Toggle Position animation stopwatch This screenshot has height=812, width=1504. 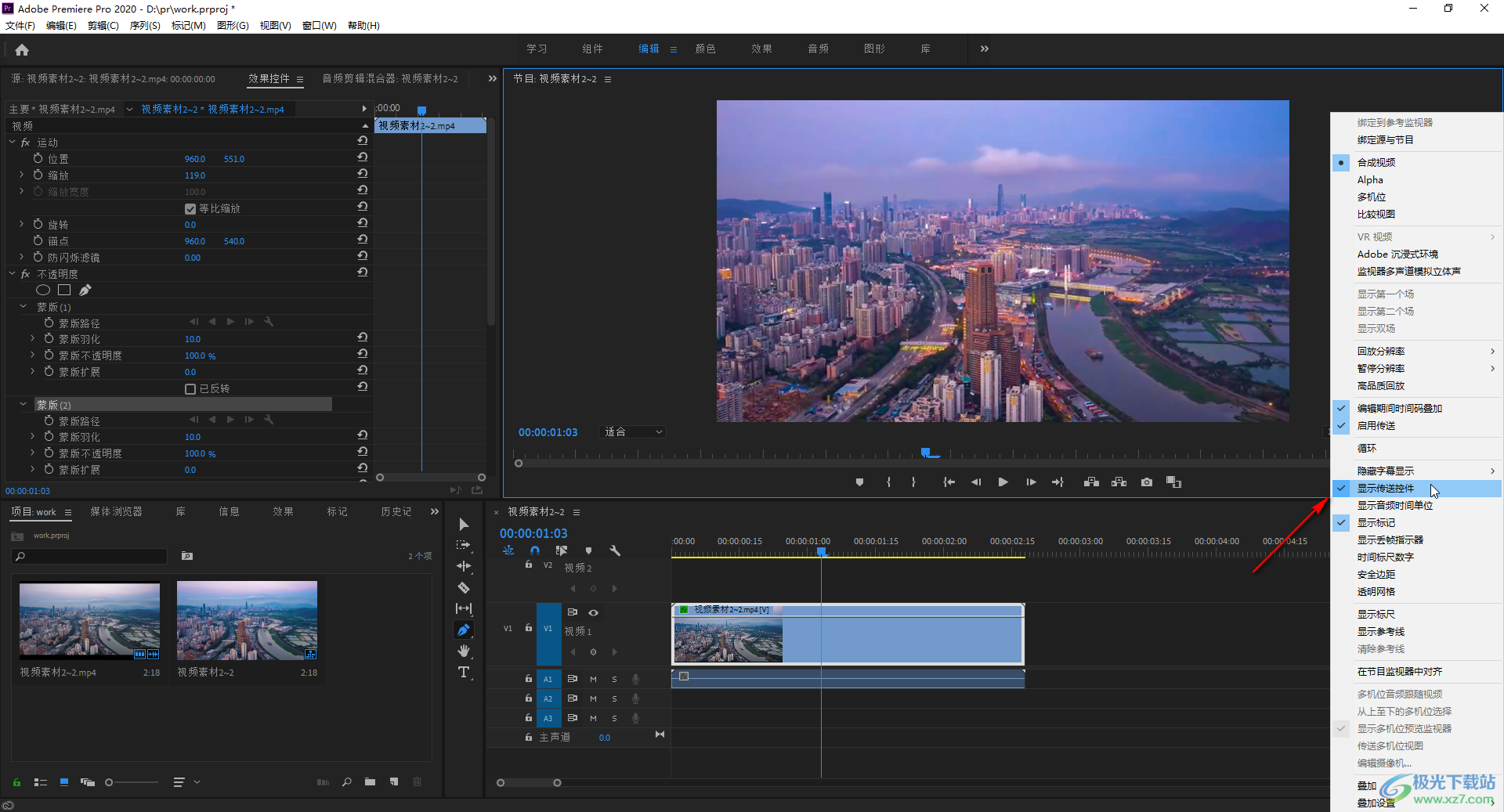[x=38, y=158]
